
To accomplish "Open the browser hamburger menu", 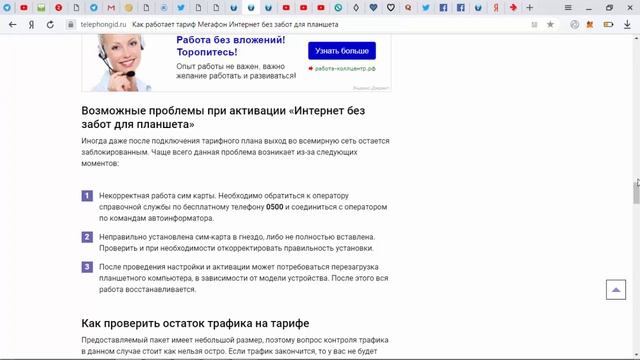I will tap(568, 7).
